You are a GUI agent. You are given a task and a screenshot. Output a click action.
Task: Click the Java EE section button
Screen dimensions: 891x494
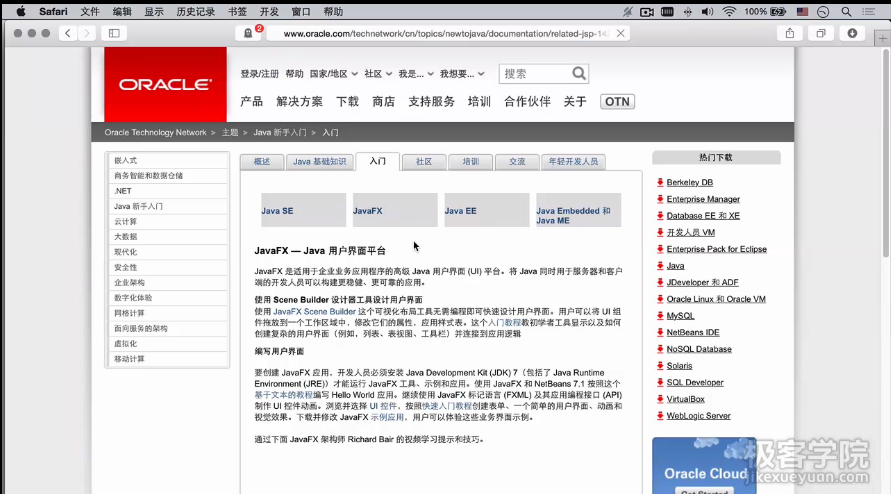pos(486,210)
